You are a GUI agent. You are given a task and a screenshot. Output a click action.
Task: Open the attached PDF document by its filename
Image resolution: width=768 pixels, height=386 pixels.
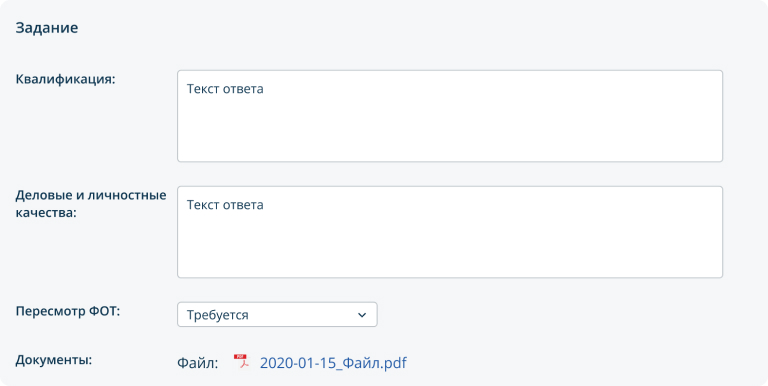coord(333,363)
